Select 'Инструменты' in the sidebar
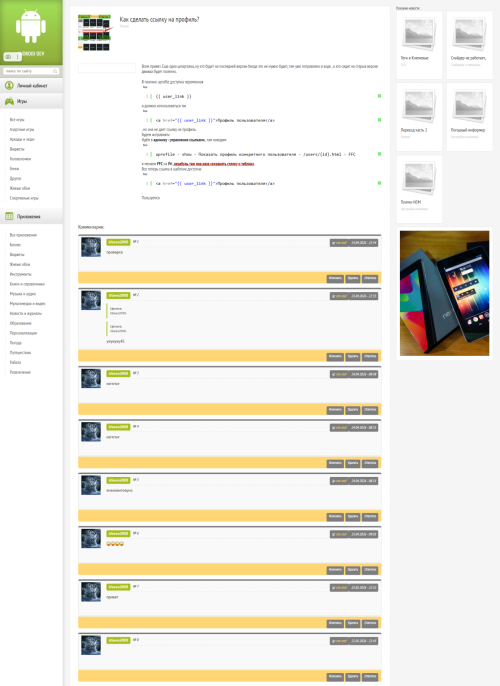The image size is (500, 686). (x=21, y=274)
